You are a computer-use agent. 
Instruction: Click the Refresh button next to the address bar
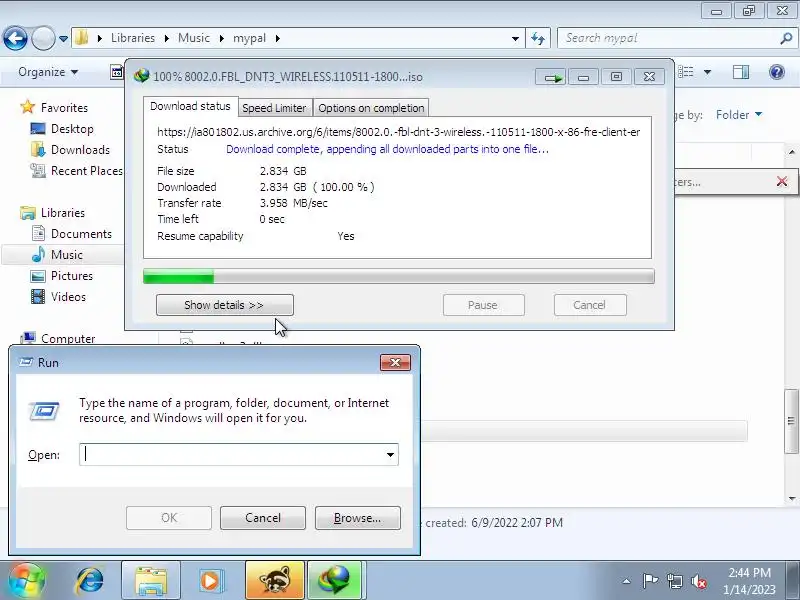tap(538, 38)
